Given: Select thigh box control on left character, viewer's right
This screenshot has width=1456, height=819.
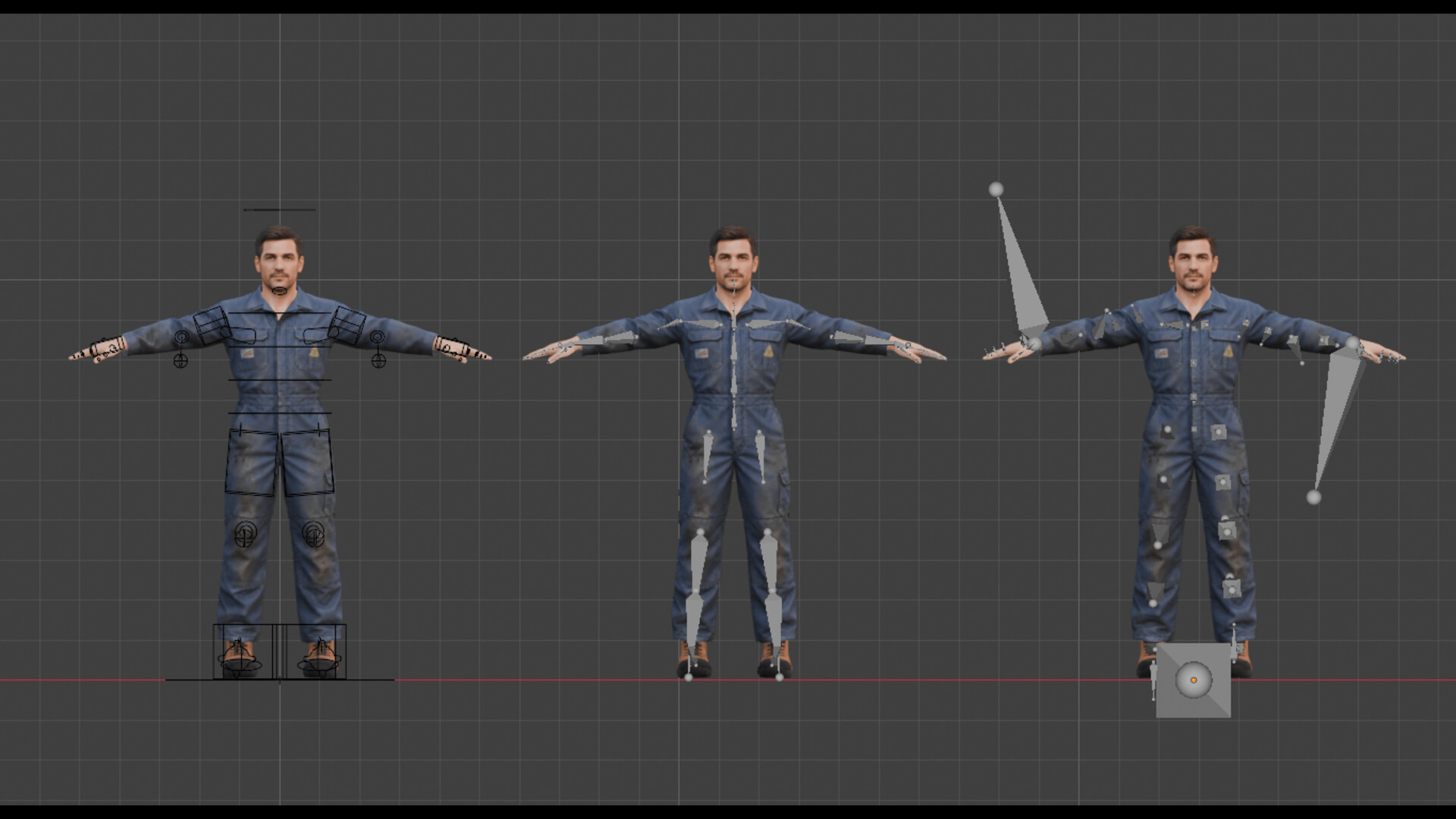Looking at the screenshot, I should coord(307,462).
